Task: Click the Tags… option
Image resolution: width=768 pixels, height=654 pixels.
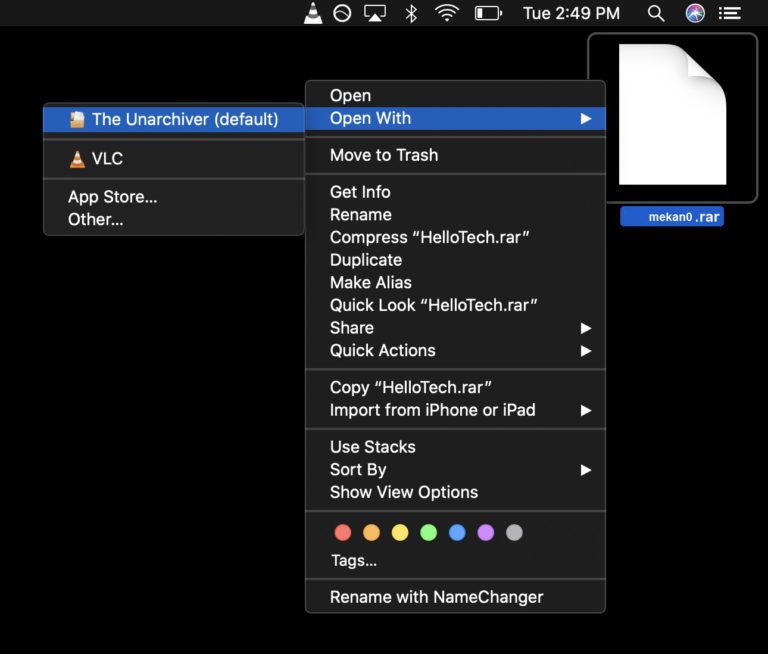Action: [x=354, y=561]
